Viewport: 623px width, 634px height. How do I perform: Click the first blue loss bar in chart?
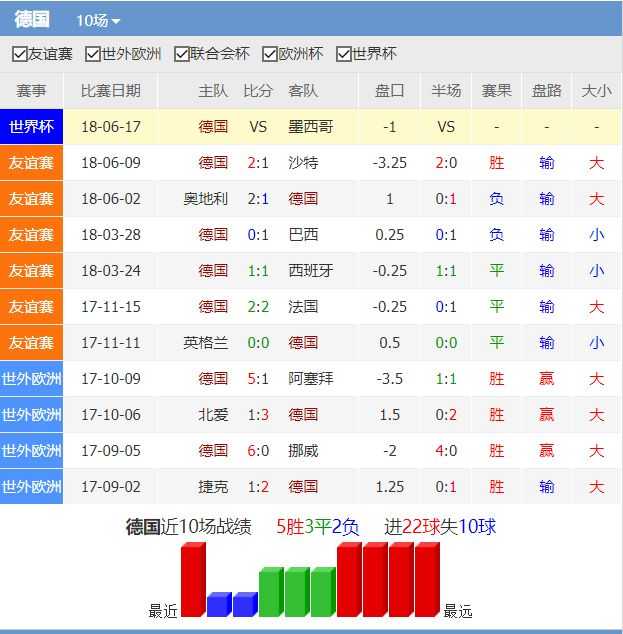(x=218, y=605)
